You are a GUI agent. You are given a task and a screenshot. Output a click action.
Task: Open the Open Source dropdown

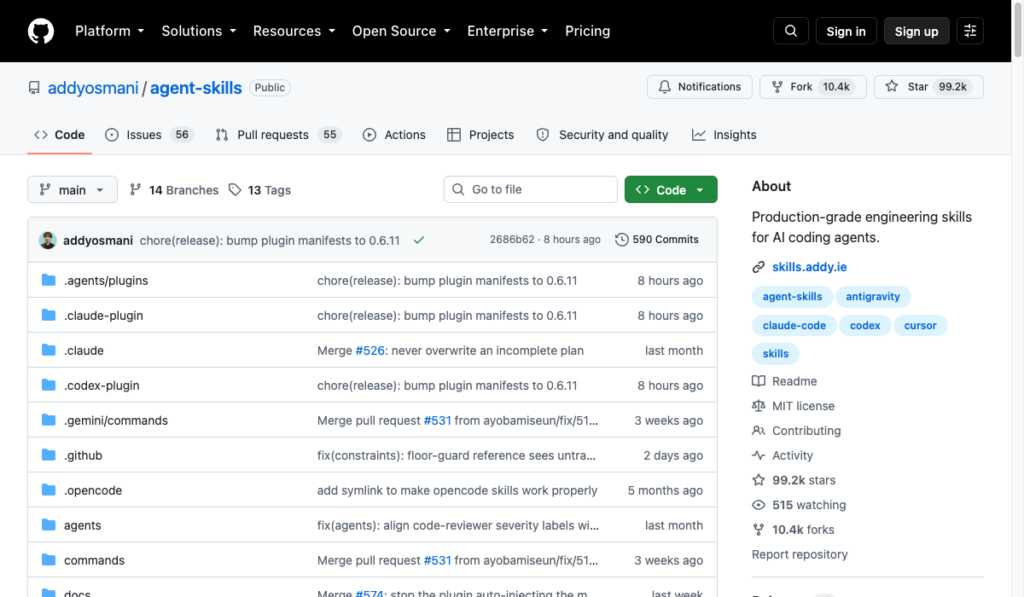[x=401, y=31]
